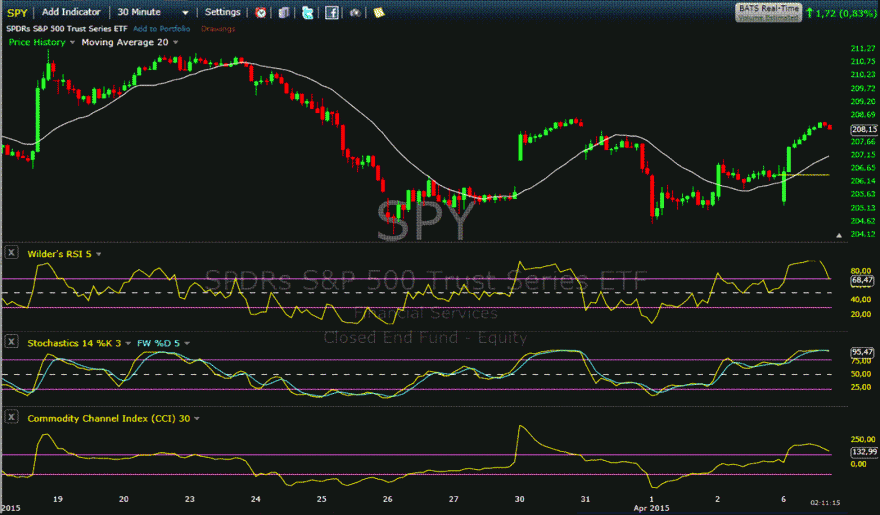Click the 02:11:15 countdown timer text

[x=825, y=503]
